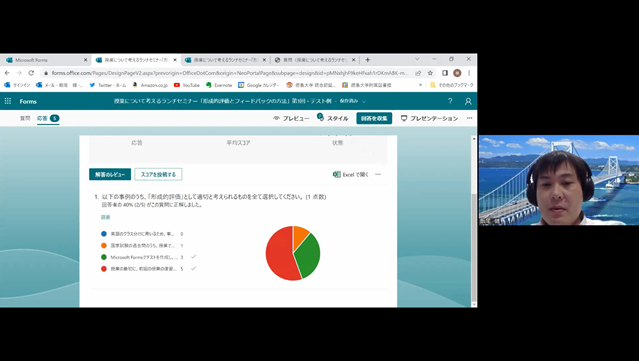The height and width of the screenshot is (361, 639).
Task: Open the Evernote bookmark
Action: 219,85
